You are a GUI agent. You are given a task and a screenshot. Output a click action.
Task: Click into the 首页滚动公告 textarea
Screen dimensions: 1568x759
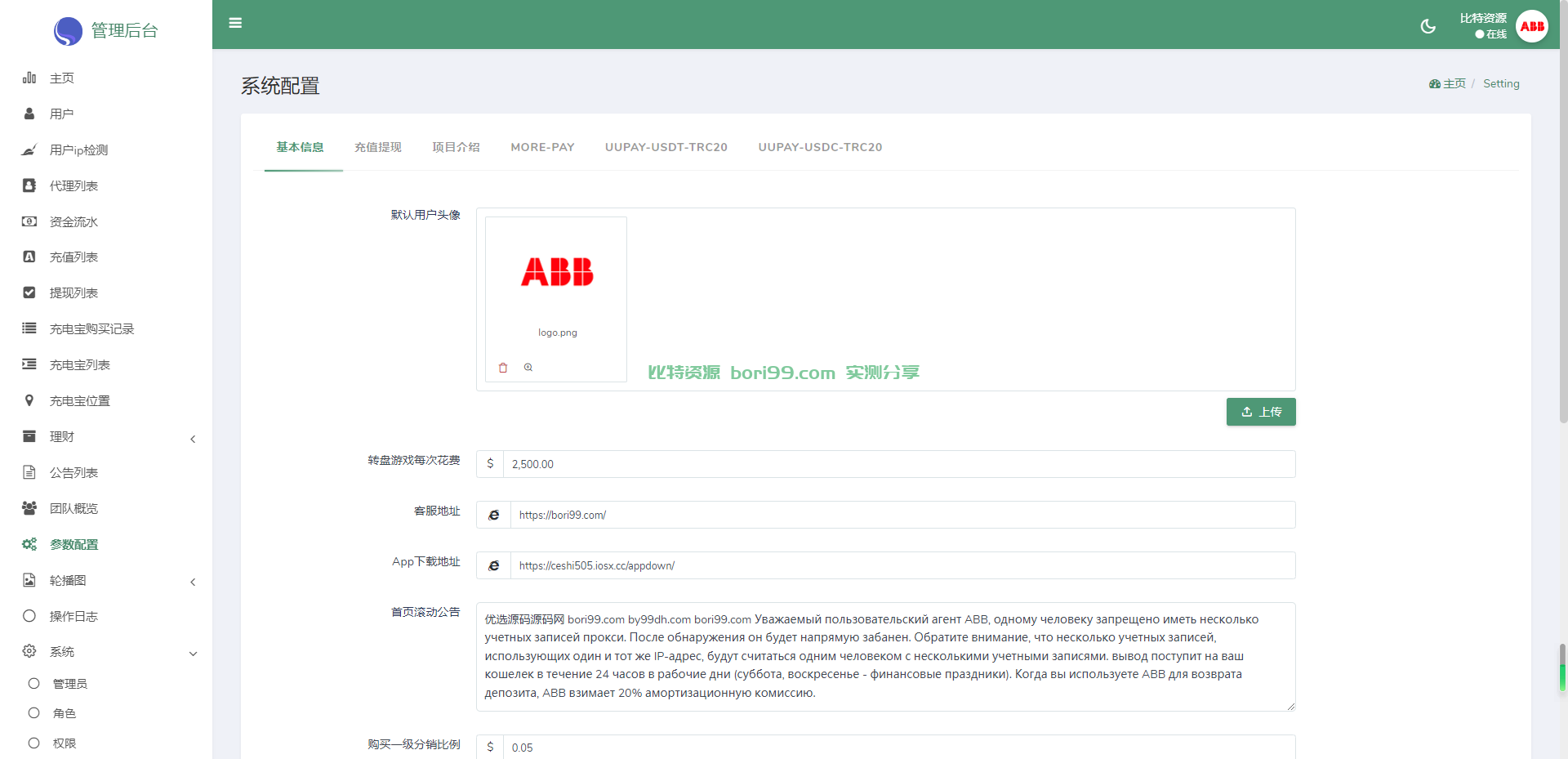886,657
